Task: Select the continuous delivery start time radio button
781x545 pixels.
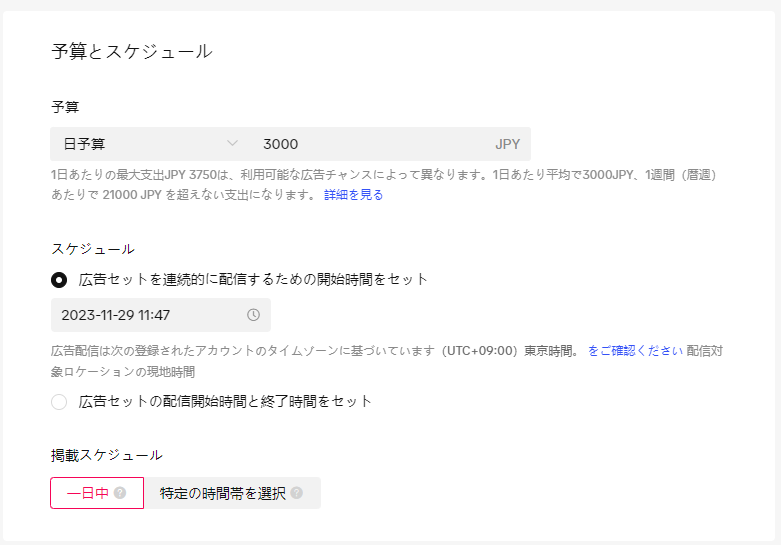Action: tap(59, 280)
